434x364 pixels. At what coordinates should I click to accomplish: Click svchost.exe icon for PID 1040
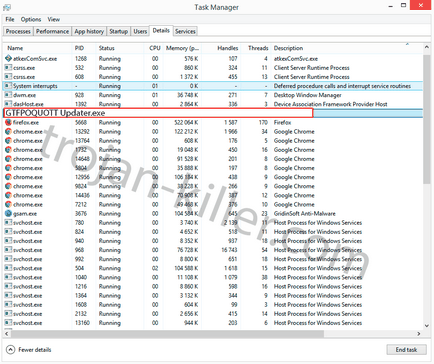8,277
